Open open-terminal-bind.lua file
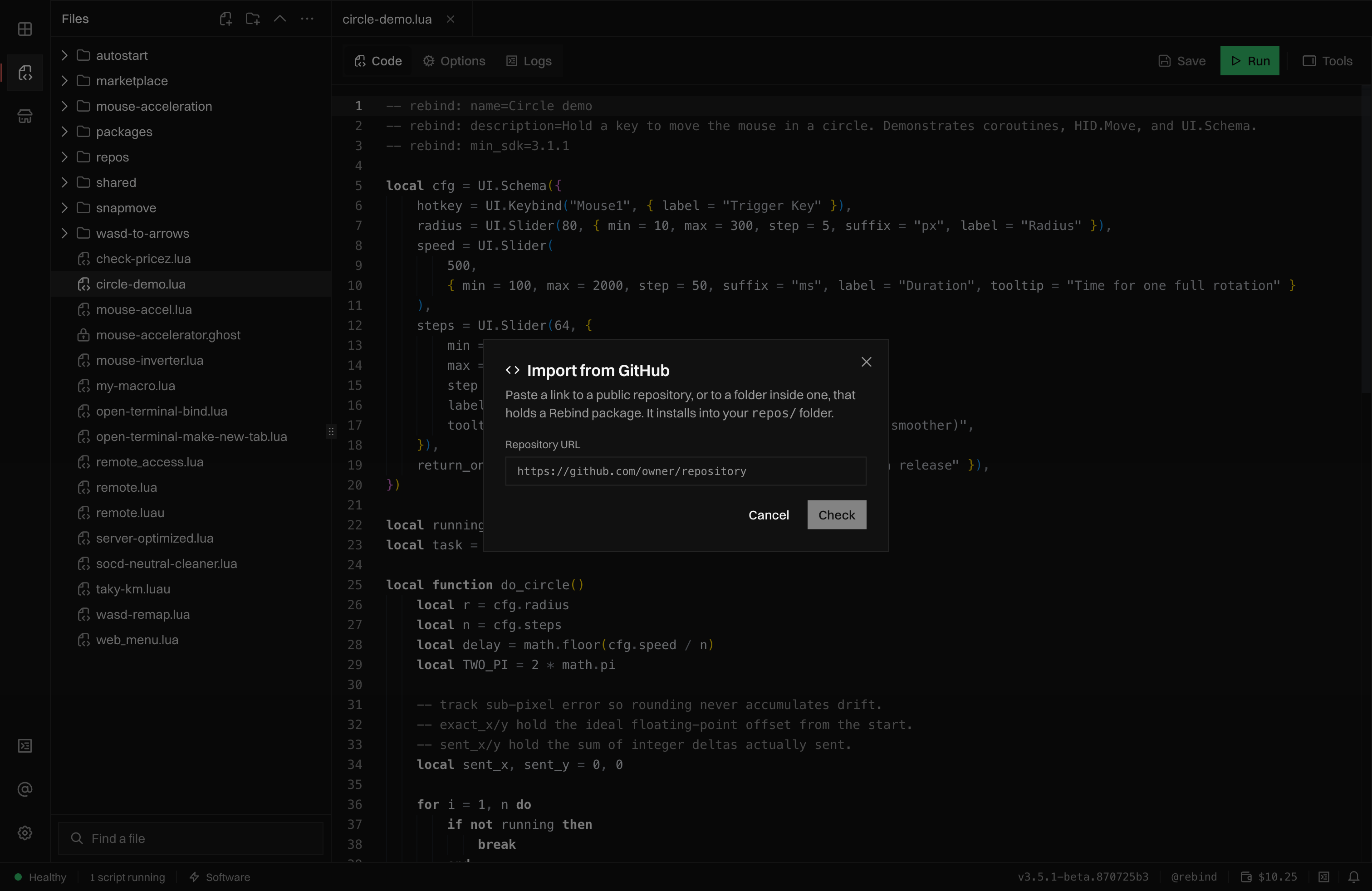Screen dimensions: 1372x891 click(x=191, y=411)
